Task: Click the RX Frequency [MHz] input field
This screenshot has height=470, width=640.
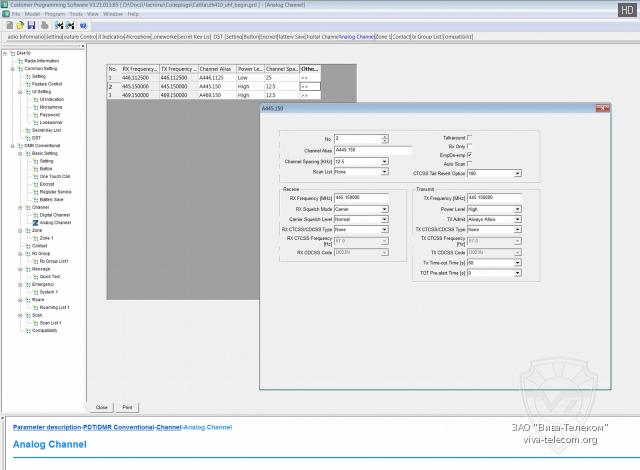Action: click(x=361, y=198)
